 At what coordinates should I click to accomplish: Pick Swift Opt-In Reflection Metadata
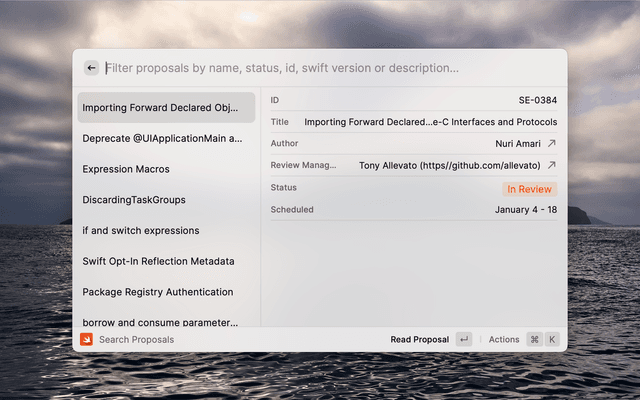pos(158,261)
